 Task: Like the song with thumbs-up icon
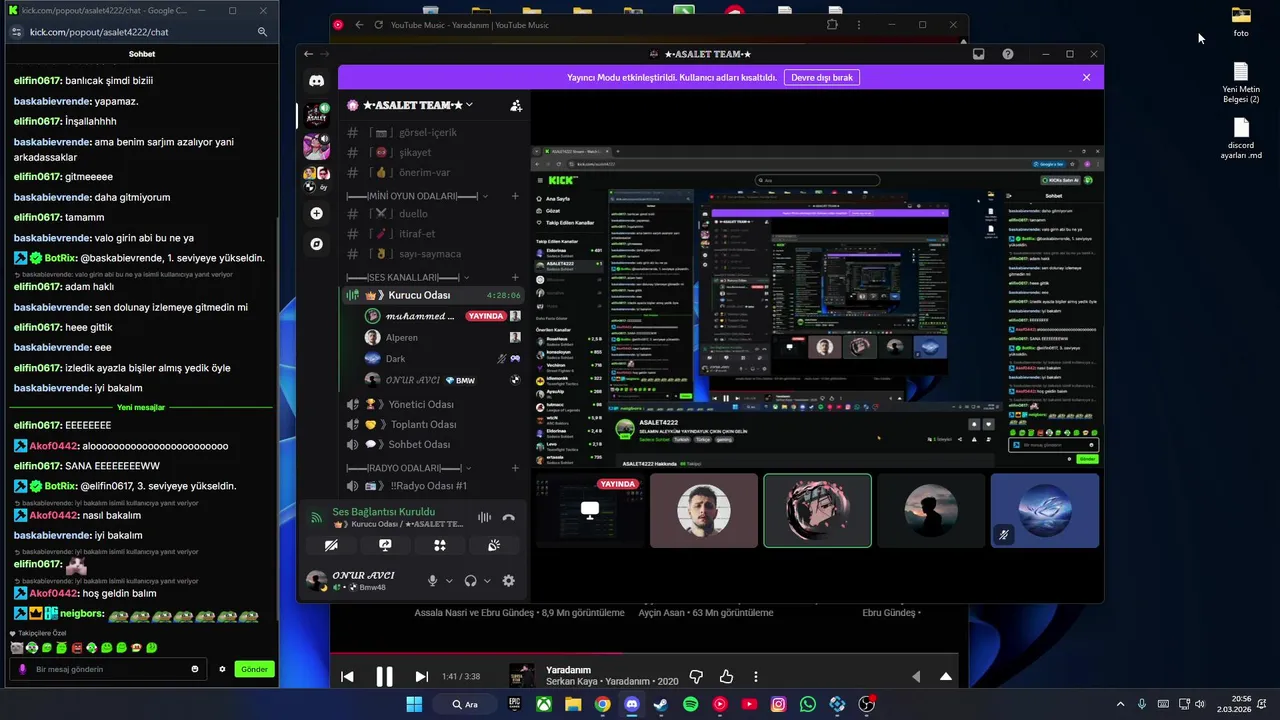pyautogui.click(x=726, y=677)
